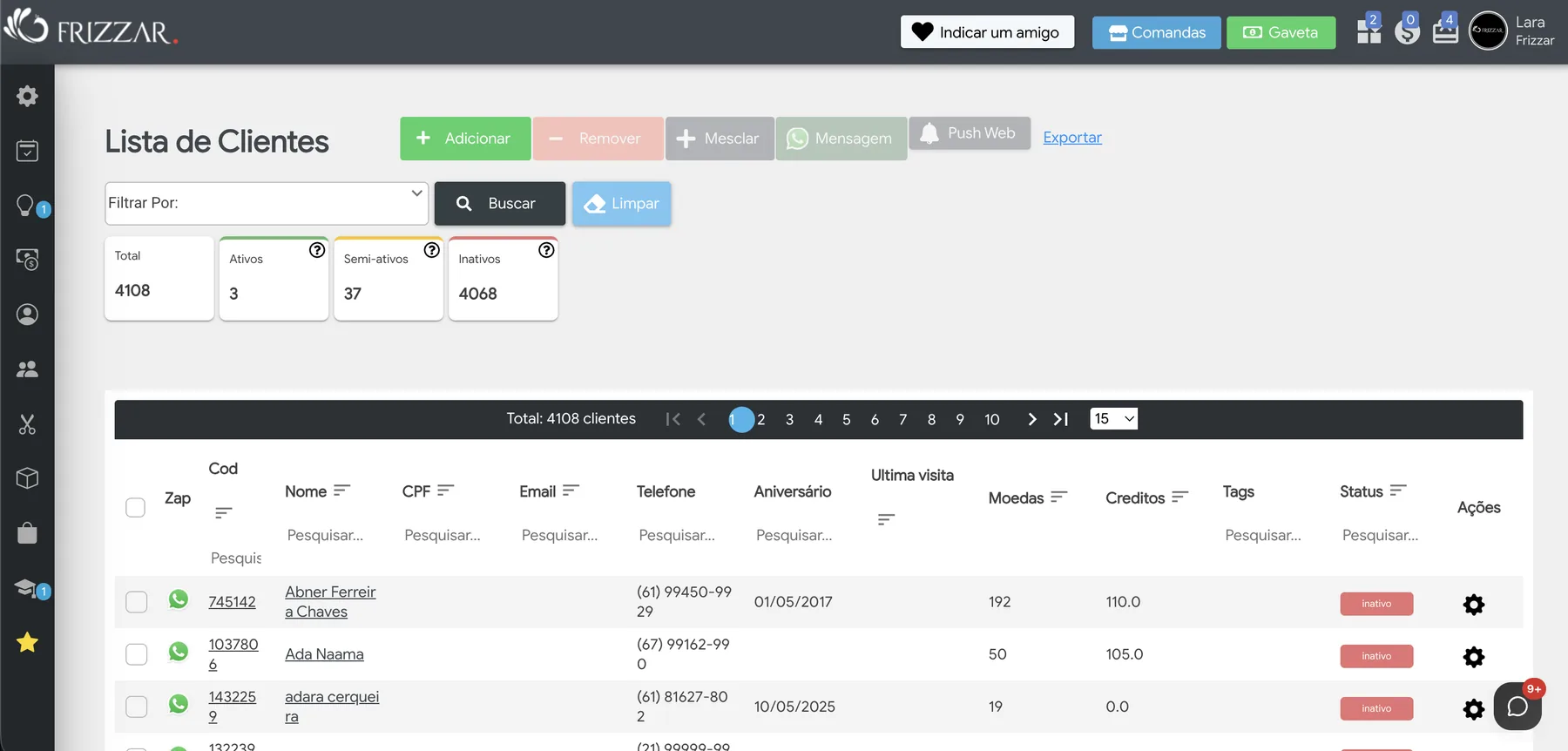1568x751 pixels.
Task: Open the star favorites sidebar icon
Action: pos(27,643)
